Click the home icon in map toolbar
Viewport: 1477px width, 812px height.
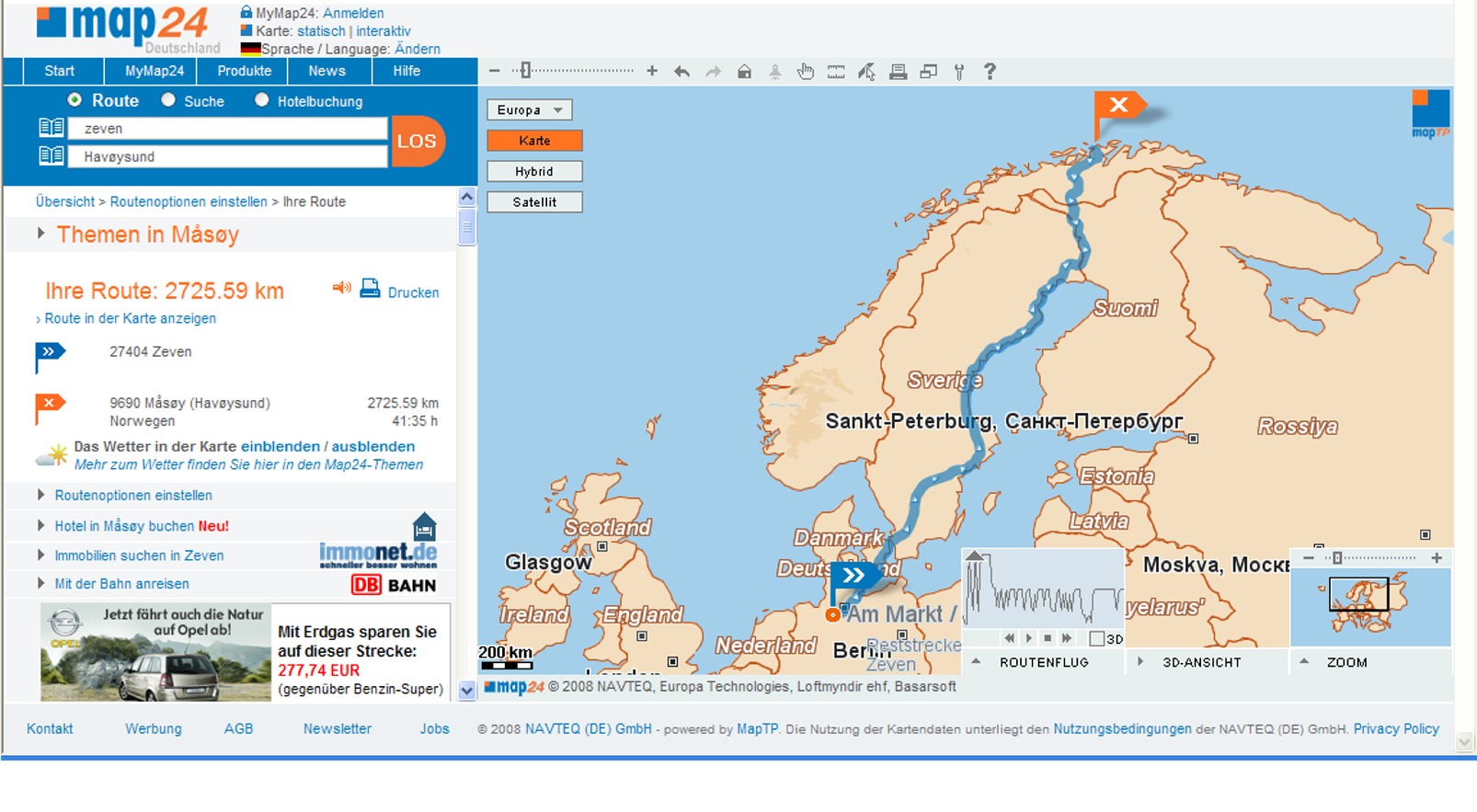(x=744, y=72)
